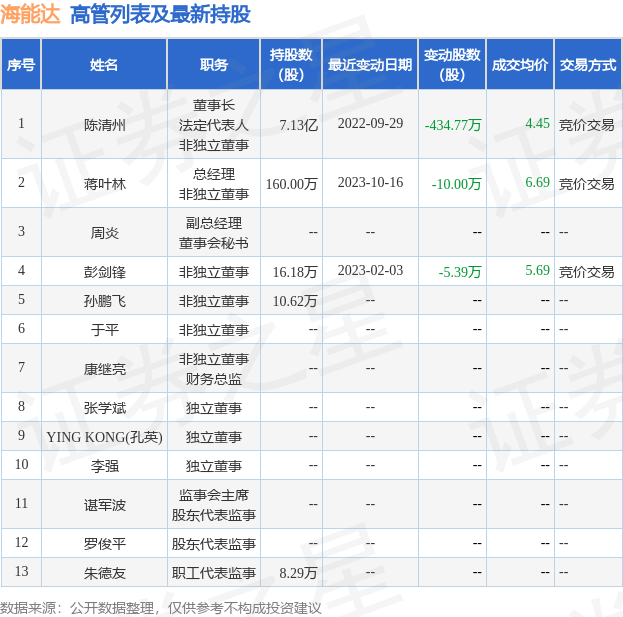623x617 pixels.
Task: Click the average price 4.45
Action: point(538,124)
